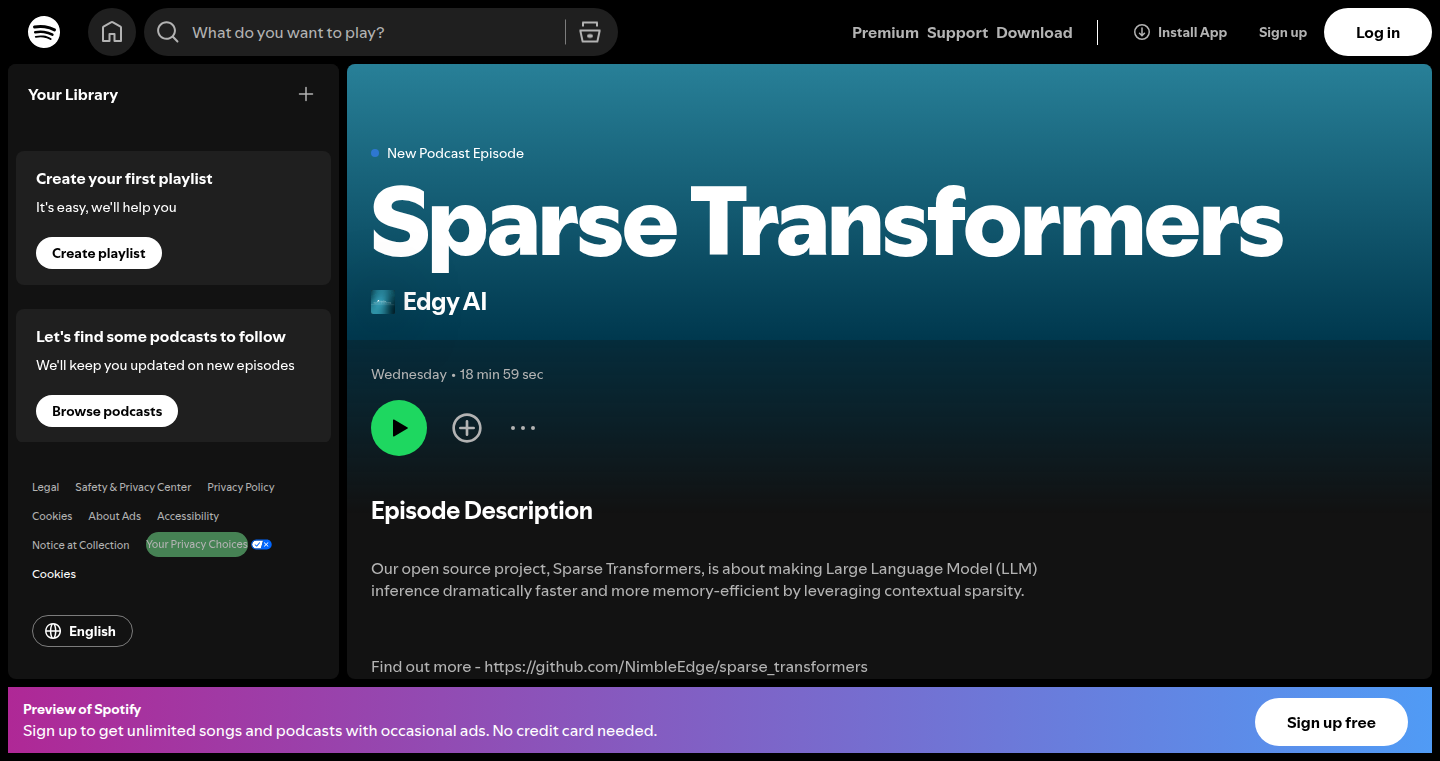The width and height of the screenshot is (1440, 761).
Task: Open Notice at Collection link
Action: [x=80, y=545]
